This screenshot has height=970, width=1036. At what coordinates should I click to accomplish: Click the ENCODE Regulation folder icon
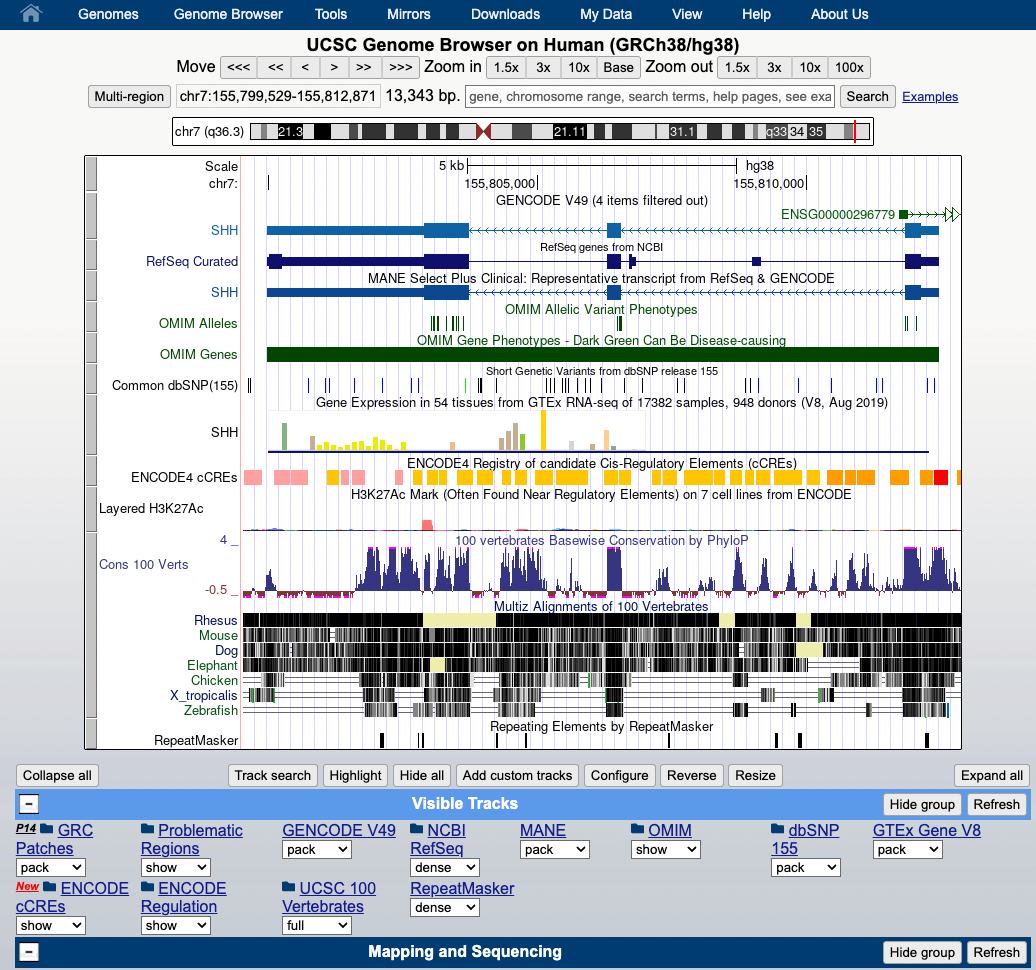coord(148,887)
